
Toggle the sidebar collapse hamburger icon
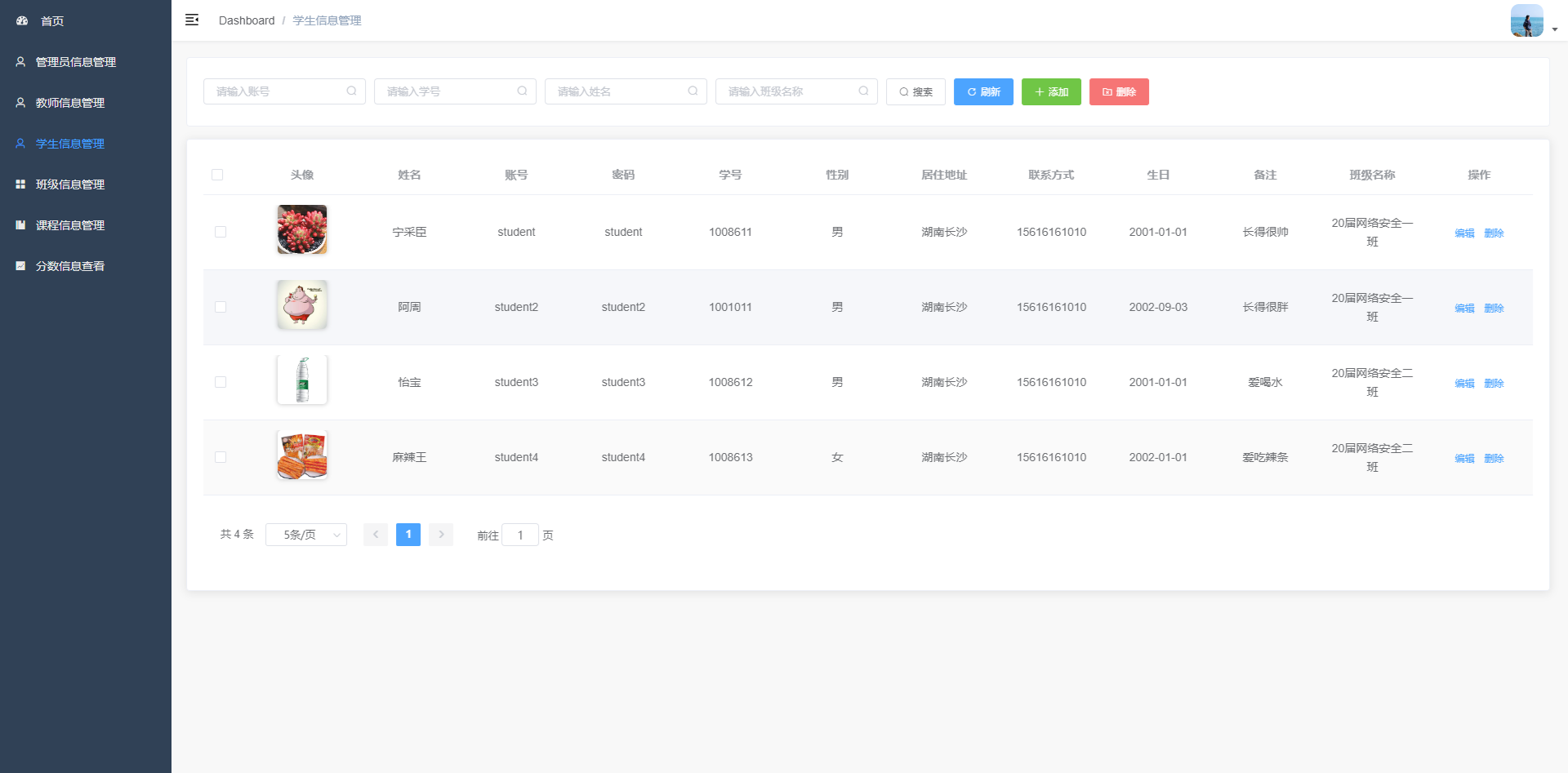(x=192, y=20)
